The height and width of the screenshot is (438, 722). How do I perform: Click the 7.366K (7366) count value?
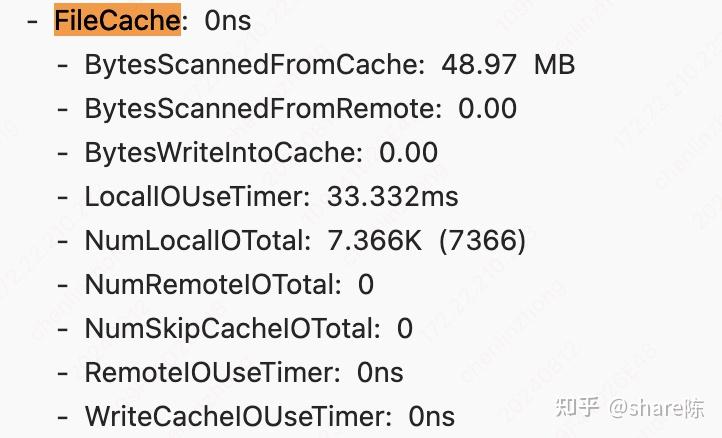click(426, 241)
